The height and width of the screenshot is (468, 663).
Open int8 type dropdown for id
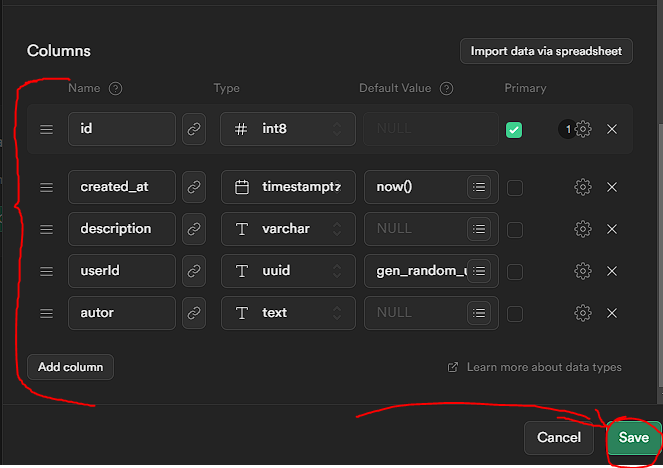pyautogui.click(x=288, y=129)
